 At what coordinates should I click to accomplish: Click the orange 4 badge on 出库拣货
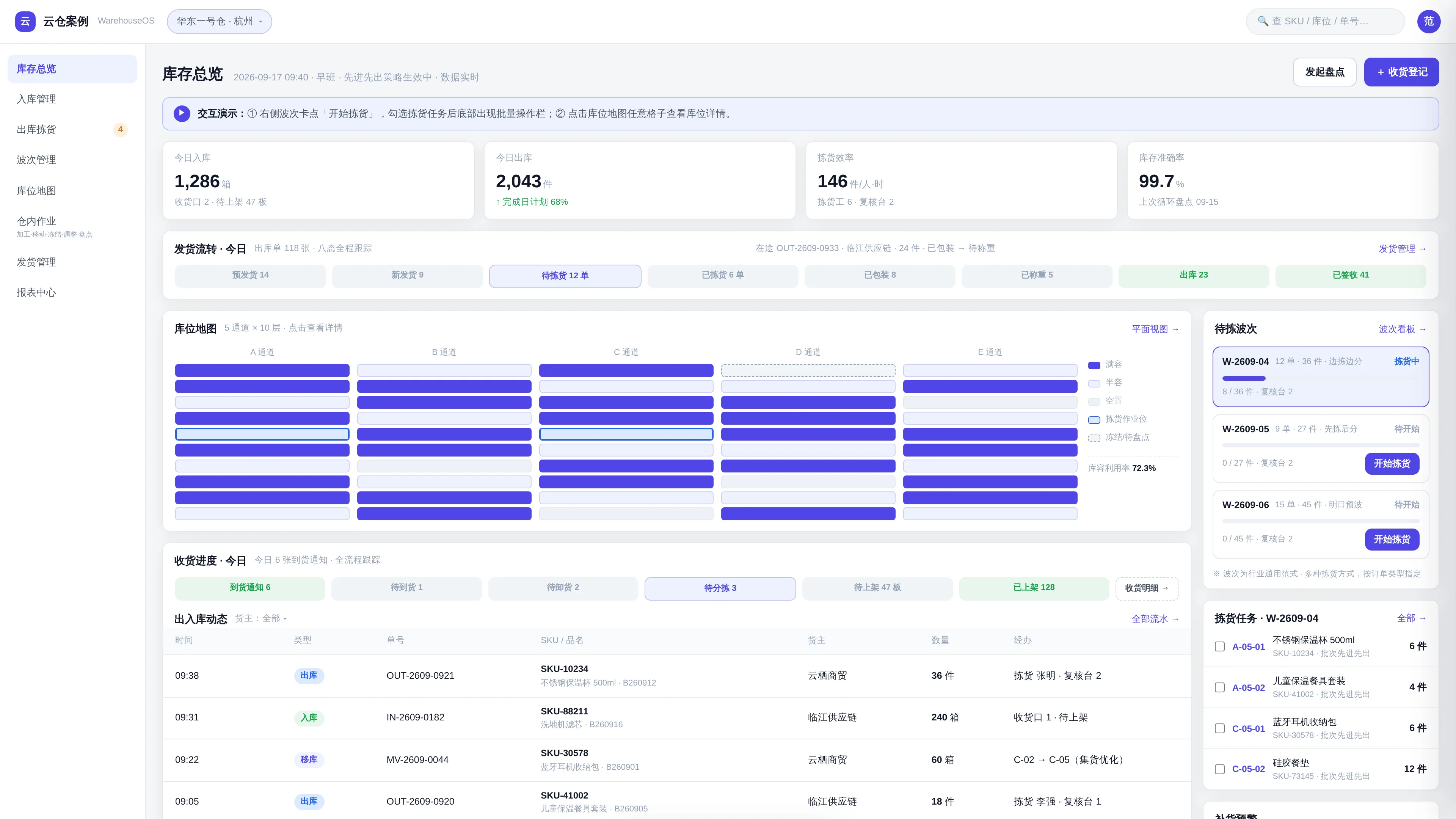[x=121, y=129]
